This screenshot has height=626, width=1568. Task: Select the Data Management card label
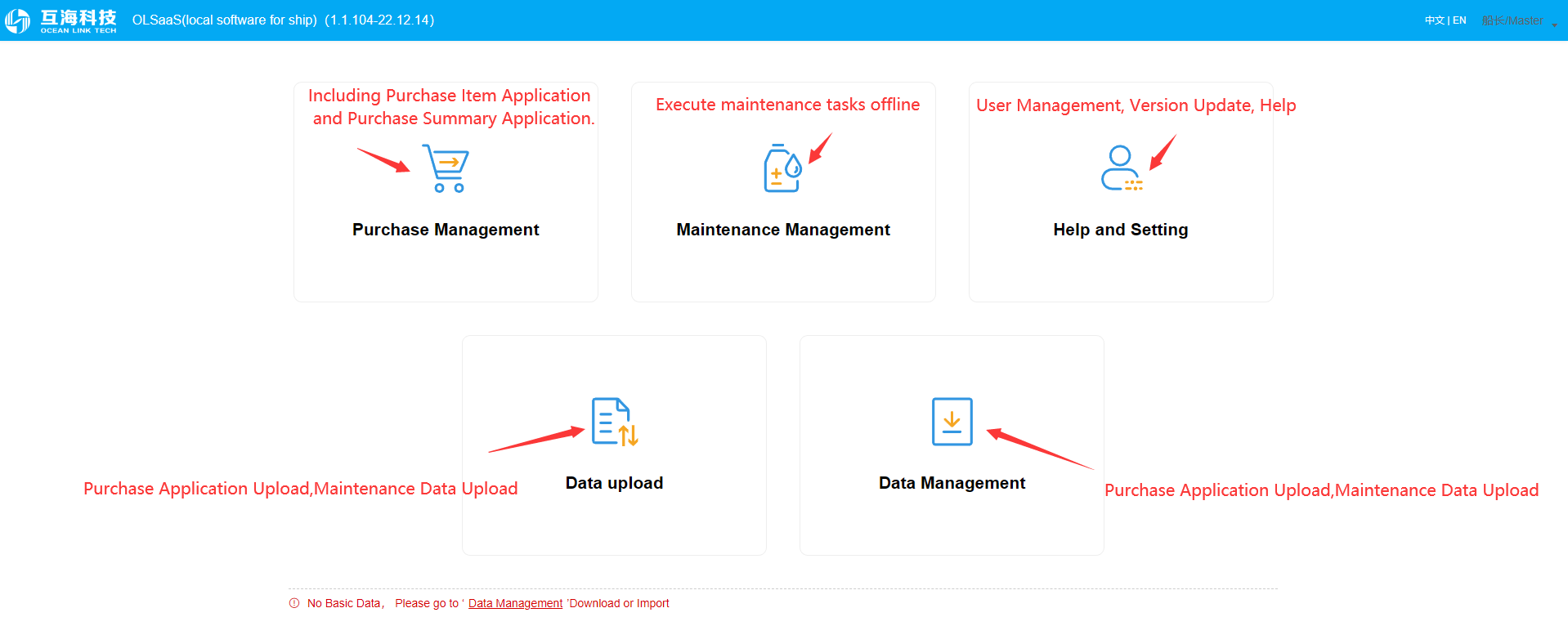pyautogui.click(x=952, y=483)
